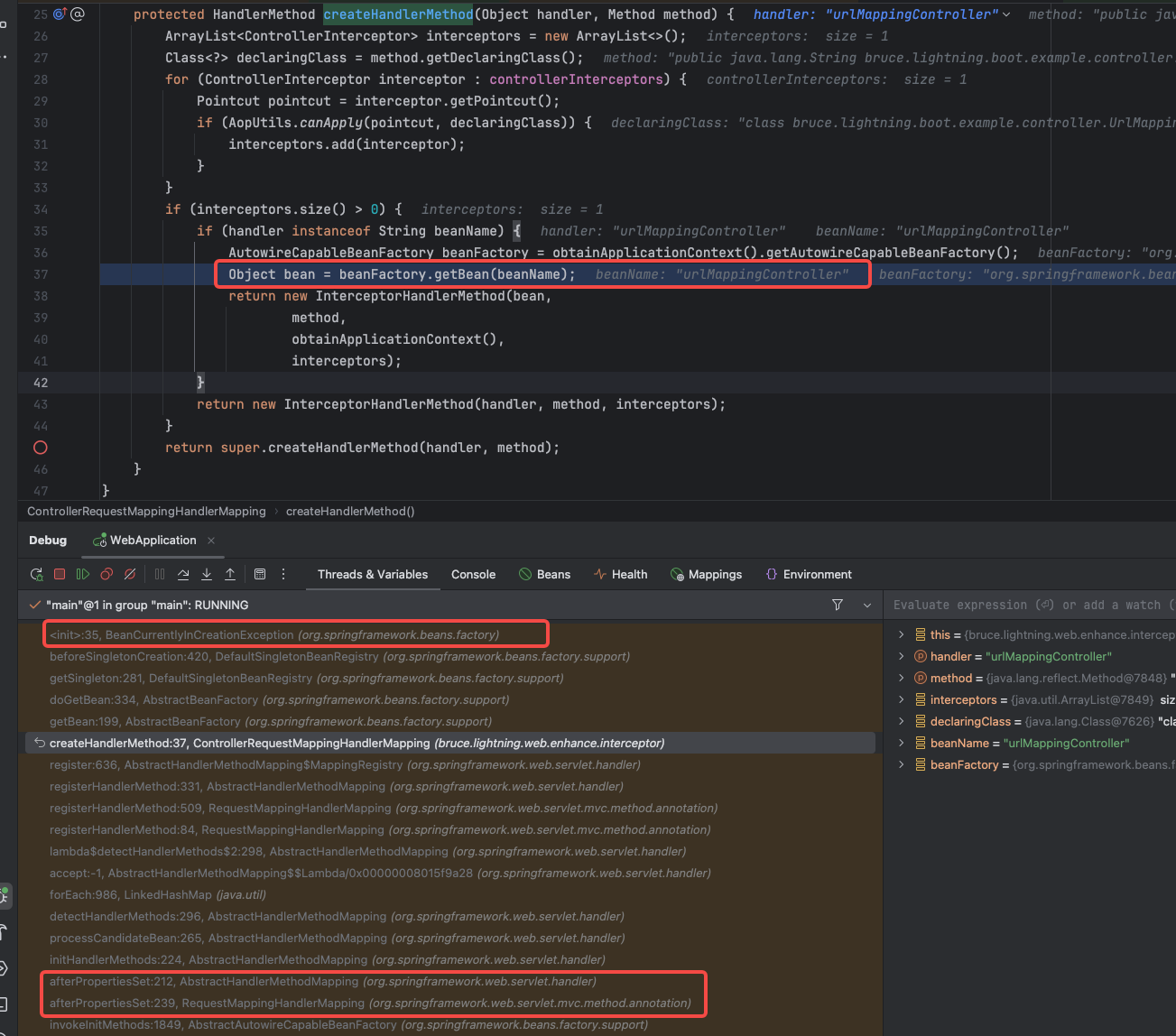Screen dimensions: 1176x1036
Task: Stop the running debug session
Action: (60, 574)
